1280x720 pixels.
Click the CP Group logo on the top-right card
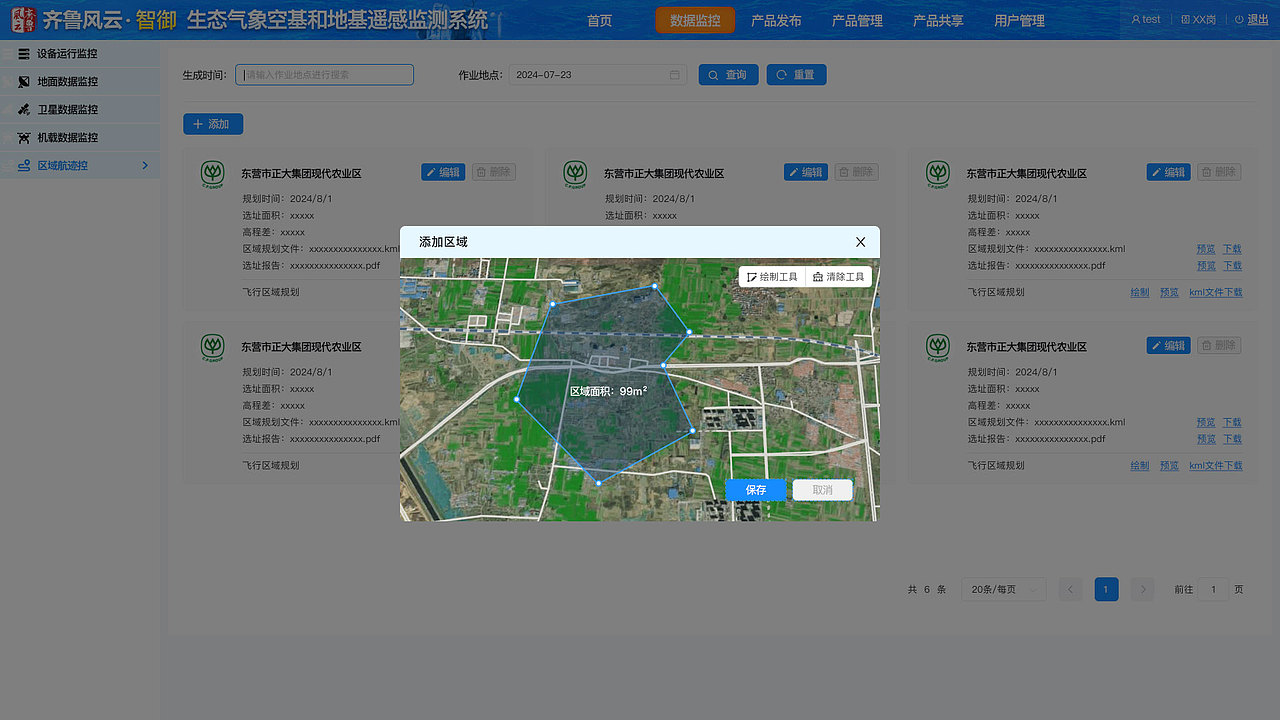click(938, 174)
